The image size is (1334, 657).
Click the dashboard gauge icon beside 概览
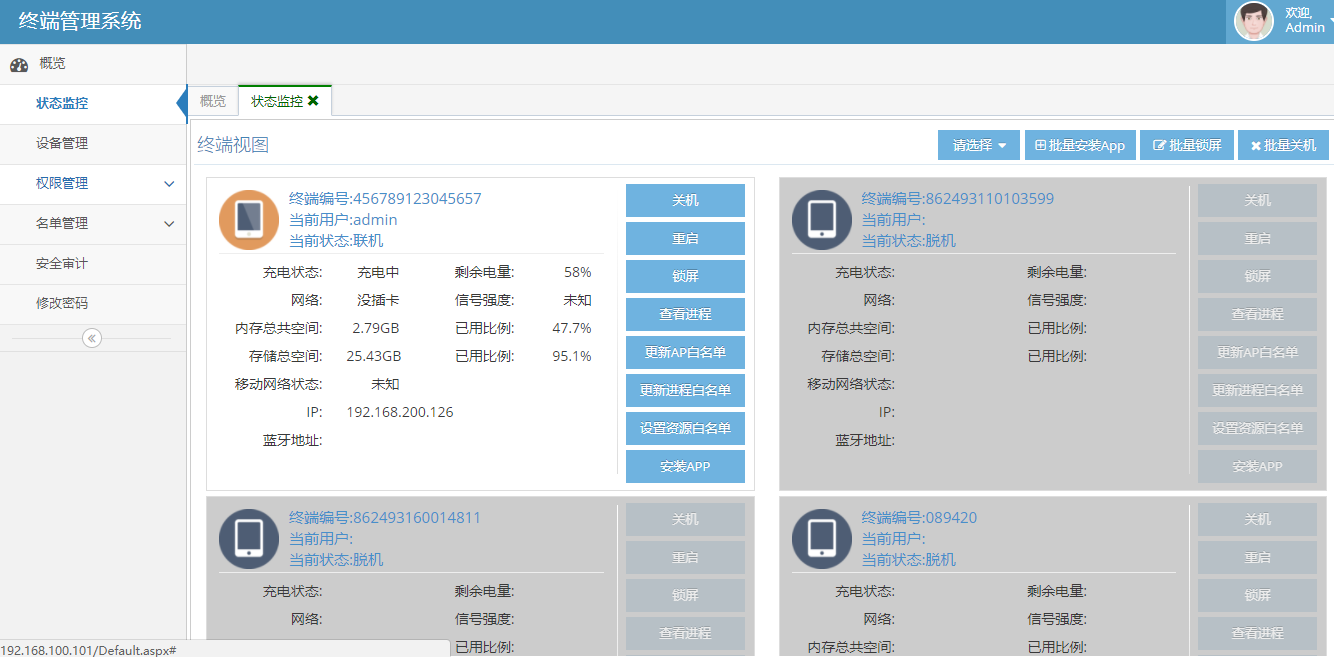19,65
